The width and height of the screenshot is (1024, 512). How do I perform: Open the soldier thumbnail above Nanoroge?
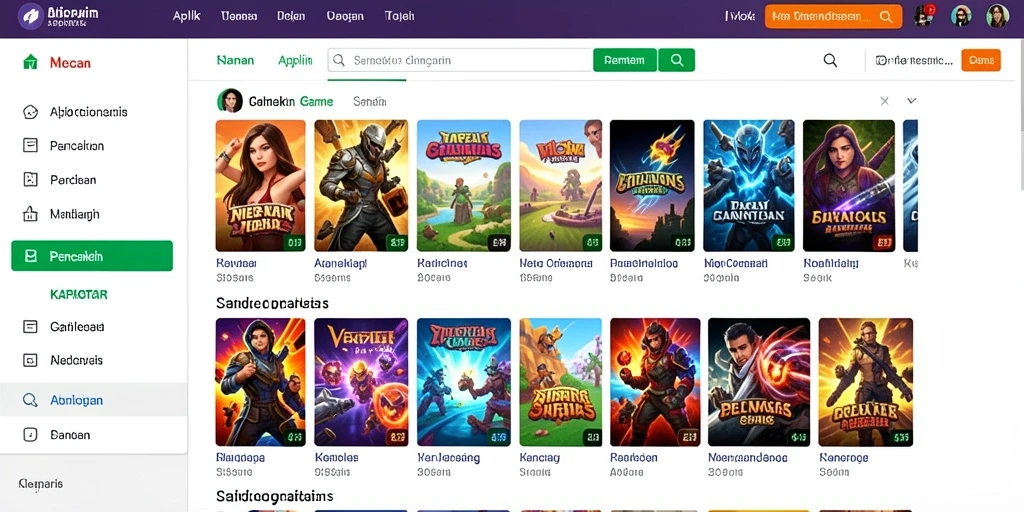866,382
